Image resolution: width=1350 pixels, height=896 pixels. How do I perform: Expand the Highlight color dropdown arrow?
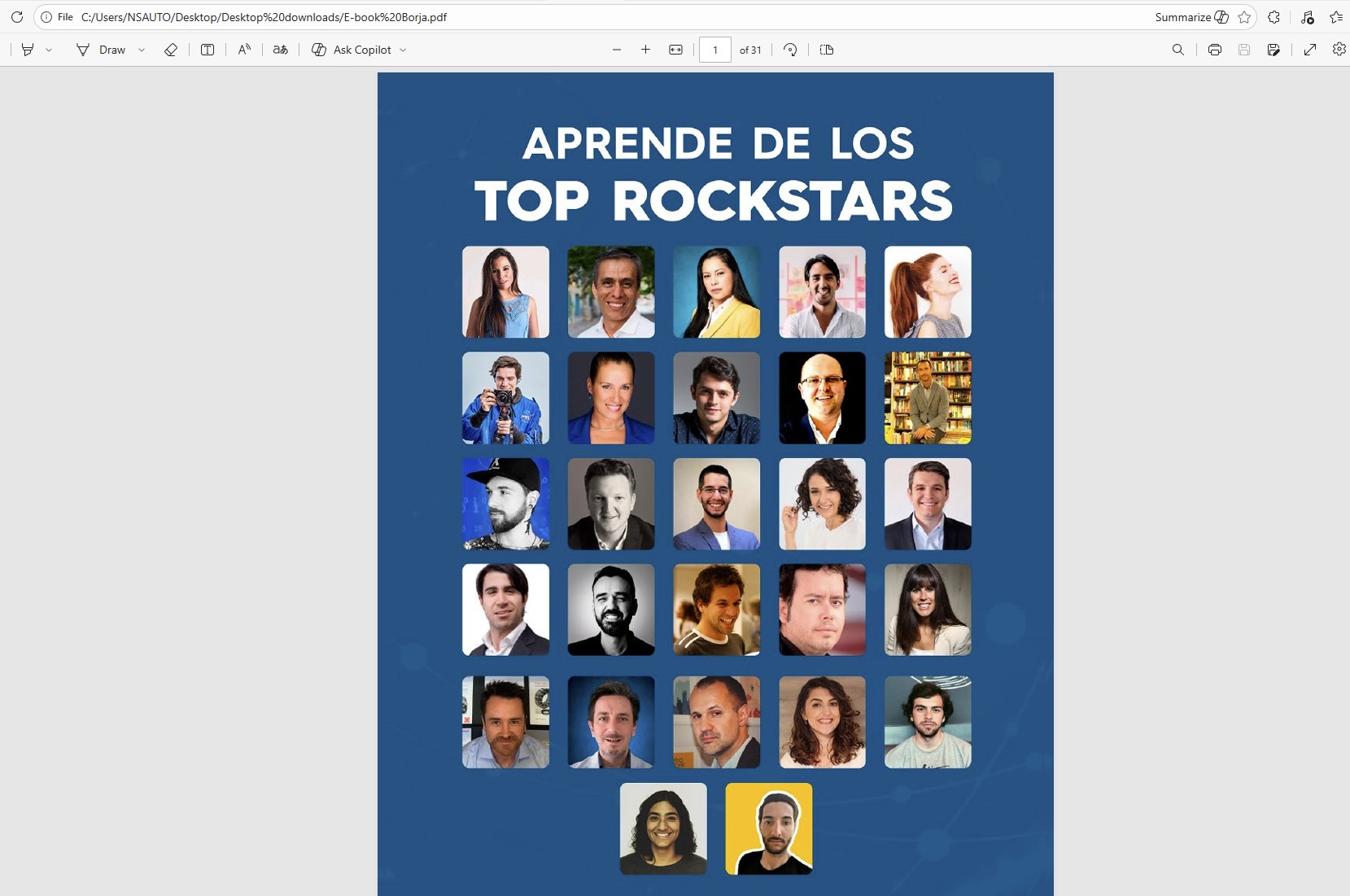click(49, 50)
